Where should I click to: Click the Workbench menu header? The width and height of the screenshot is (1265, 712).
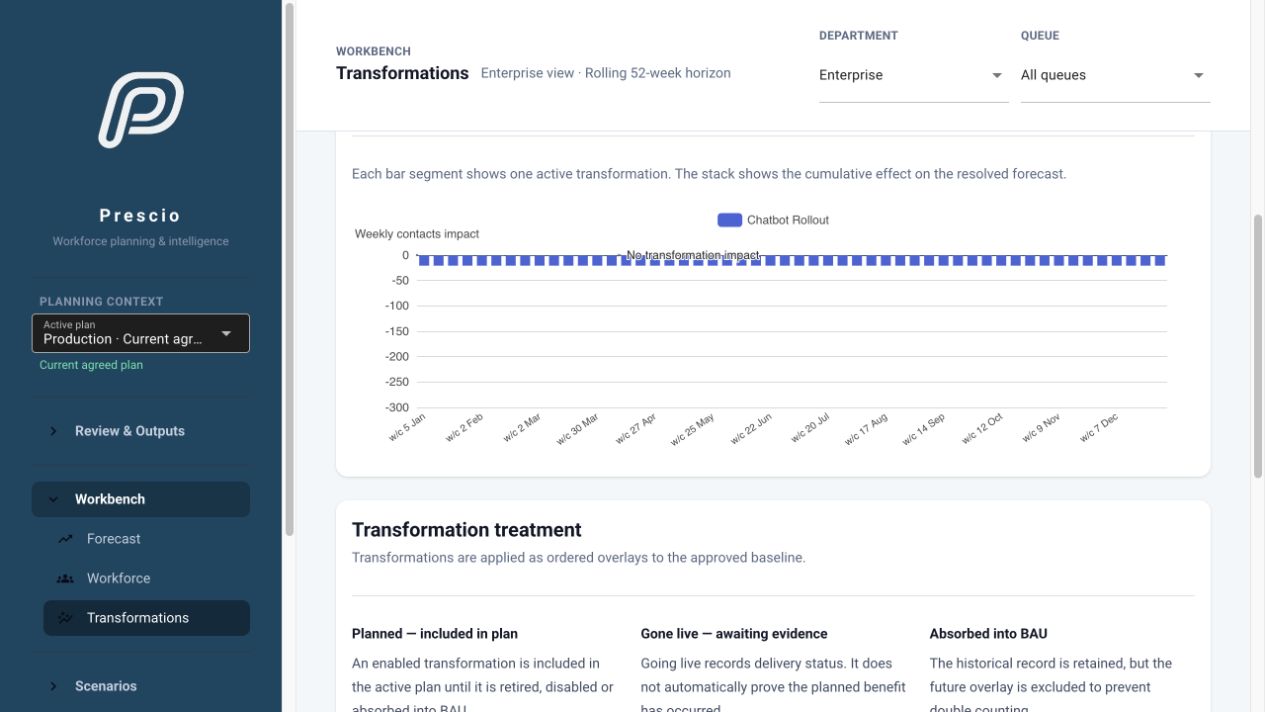point(141,499)
